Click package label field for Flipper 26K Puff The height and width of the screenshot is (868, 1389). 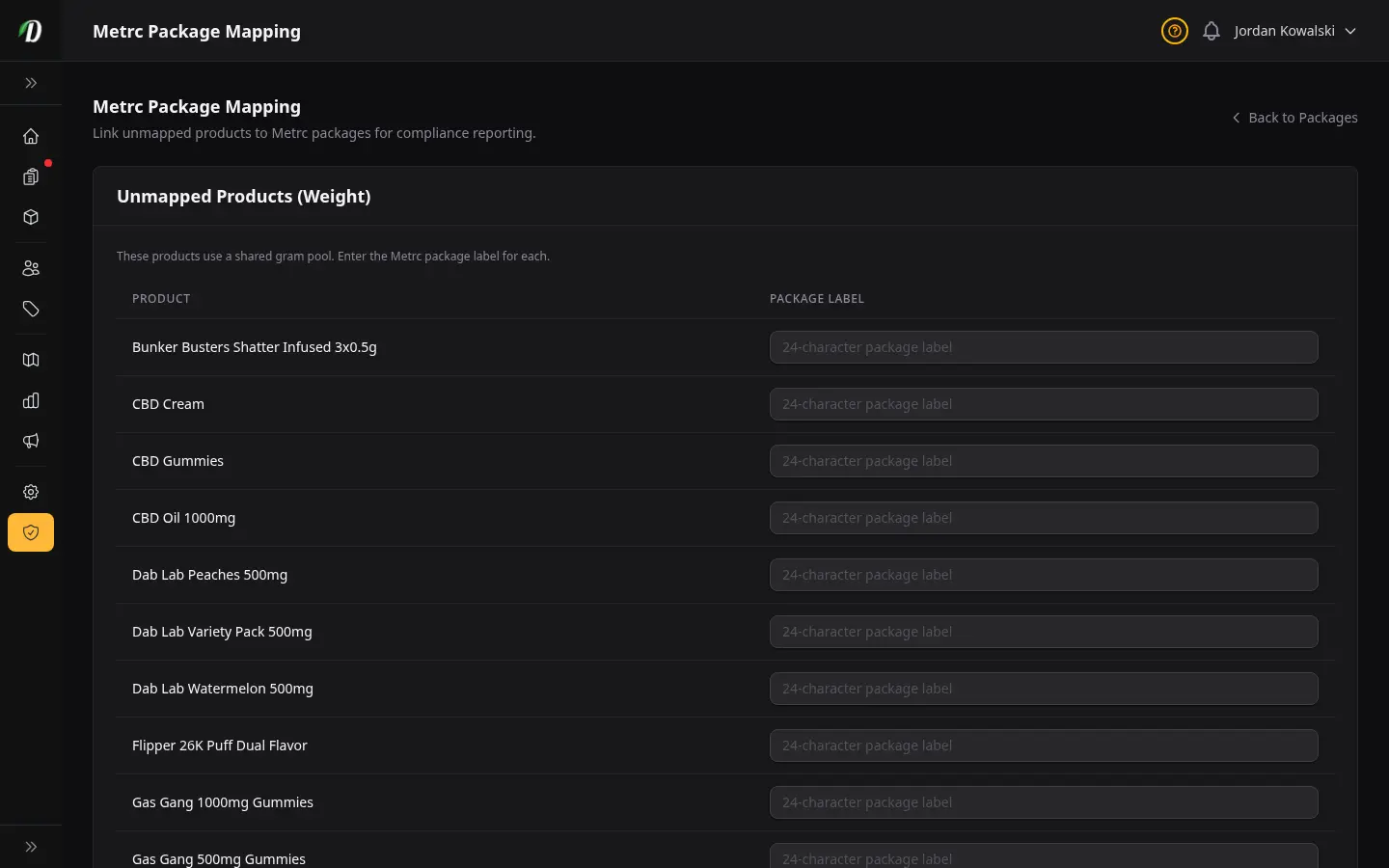[1044, 746]
